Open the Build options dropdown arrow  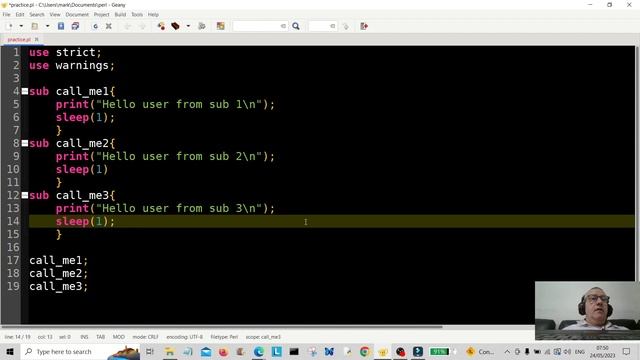188,26
